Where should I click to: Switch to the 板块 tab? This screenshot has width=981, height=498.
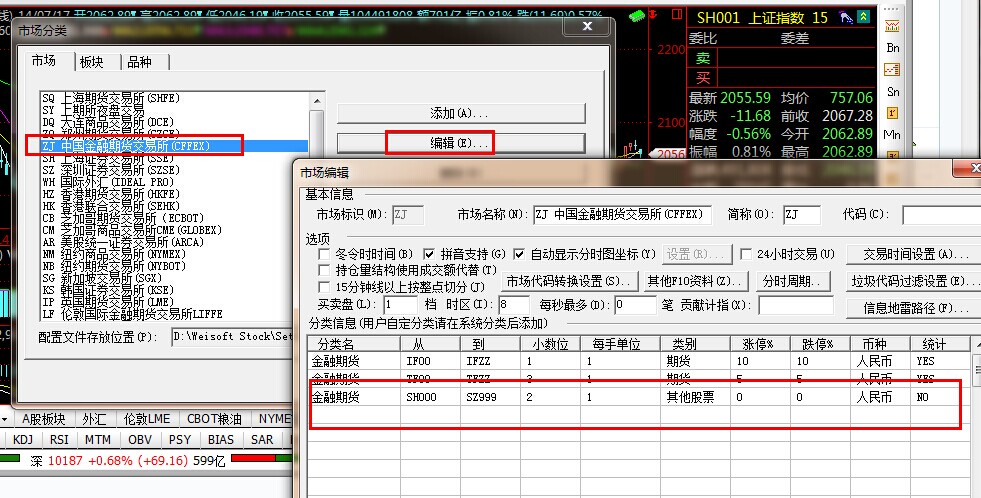[91, 62]
